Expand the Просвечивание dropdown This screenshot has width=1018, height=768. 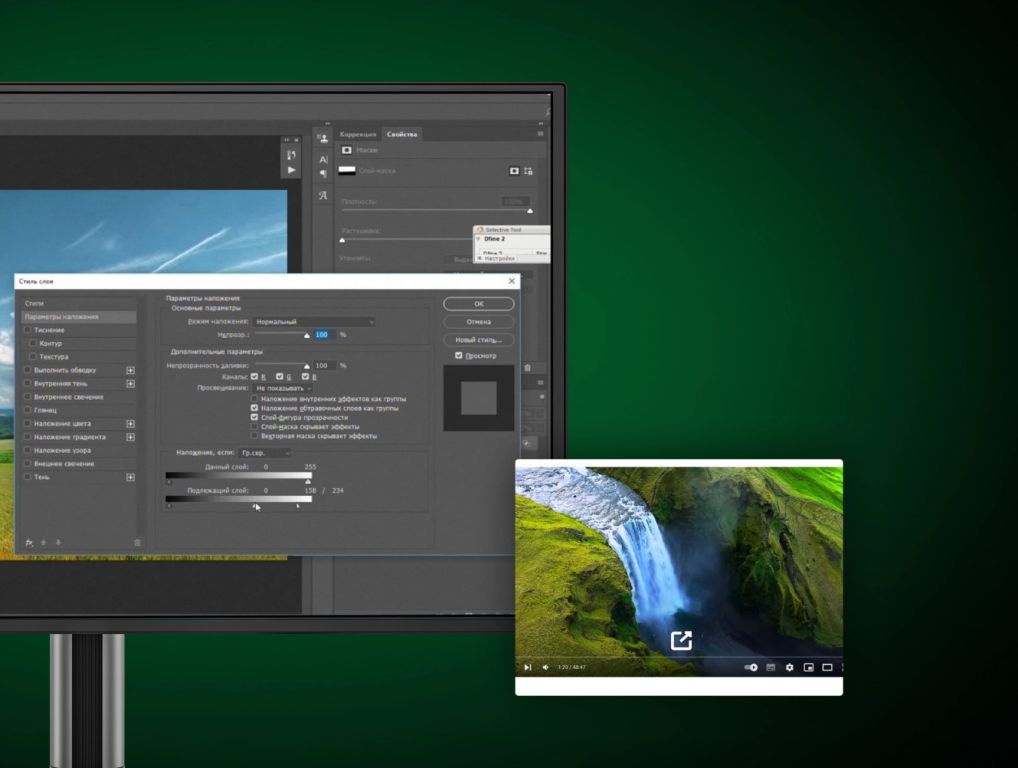pos(283,388)
